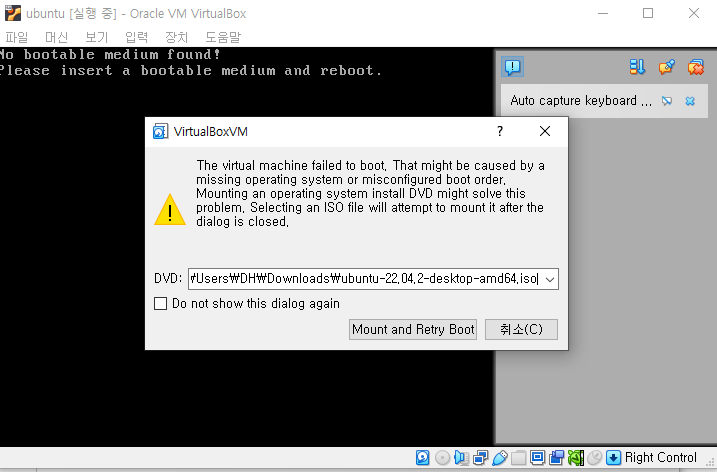Minimize the Oracle VM VirtualBox window

pyautogui.click(x=603, y=13)
